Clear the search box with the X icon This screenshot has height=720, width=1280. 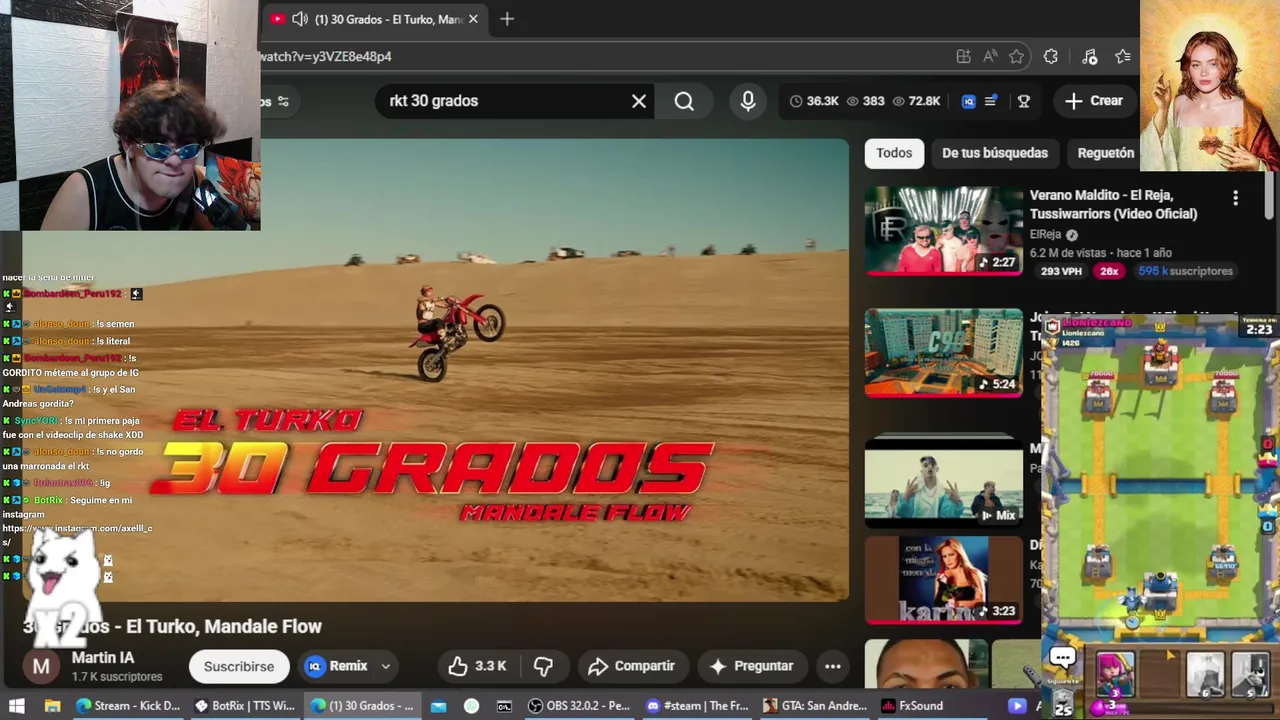(x=639, y=101)
